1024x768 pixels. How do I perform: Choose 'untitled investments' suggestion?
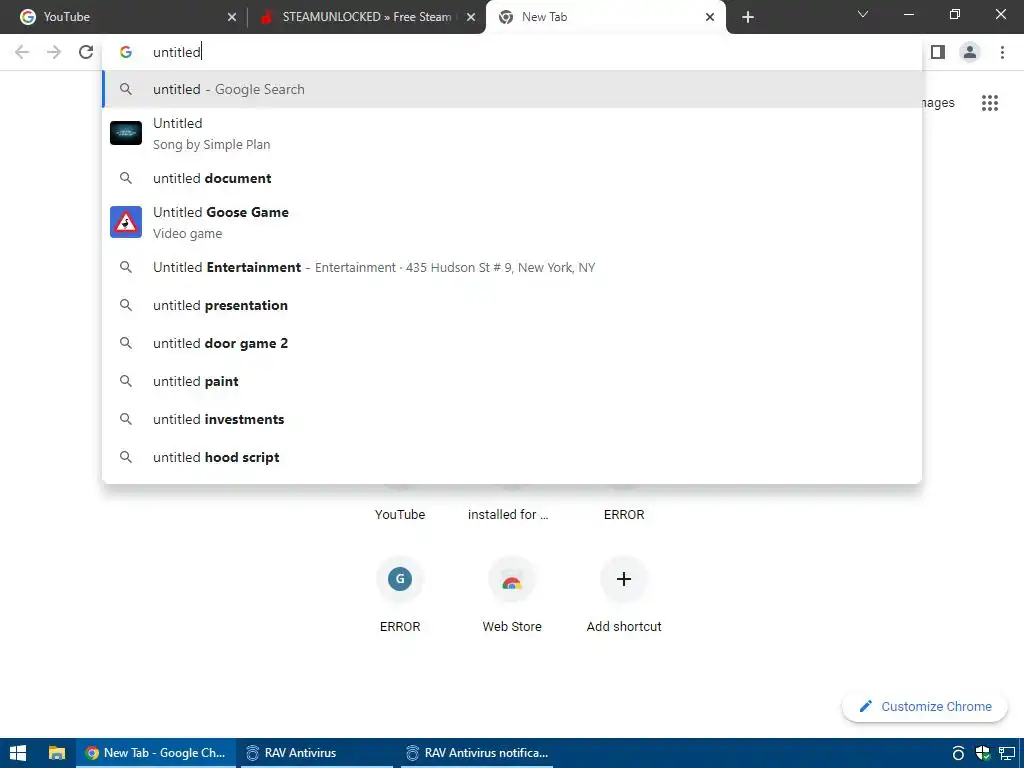click(x=512, y=419)
